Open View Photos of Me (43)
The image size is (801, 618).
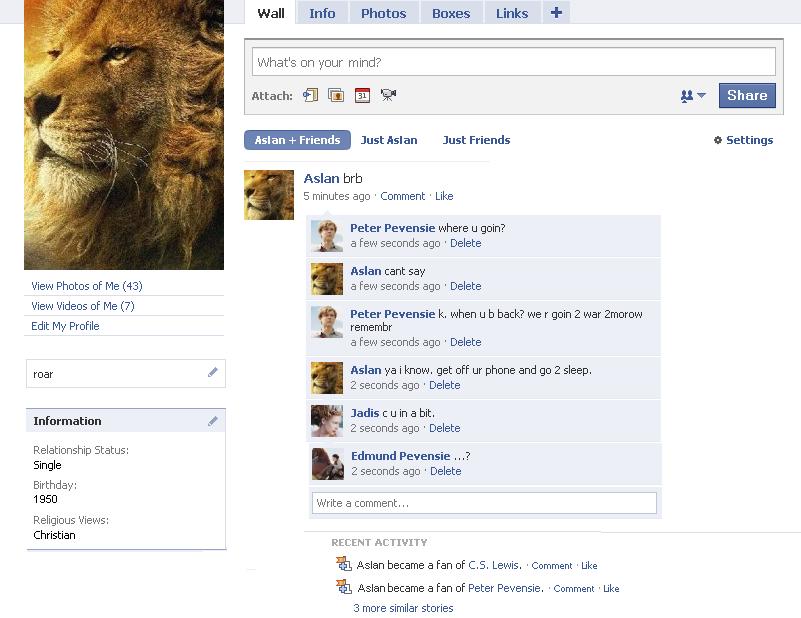87,286
